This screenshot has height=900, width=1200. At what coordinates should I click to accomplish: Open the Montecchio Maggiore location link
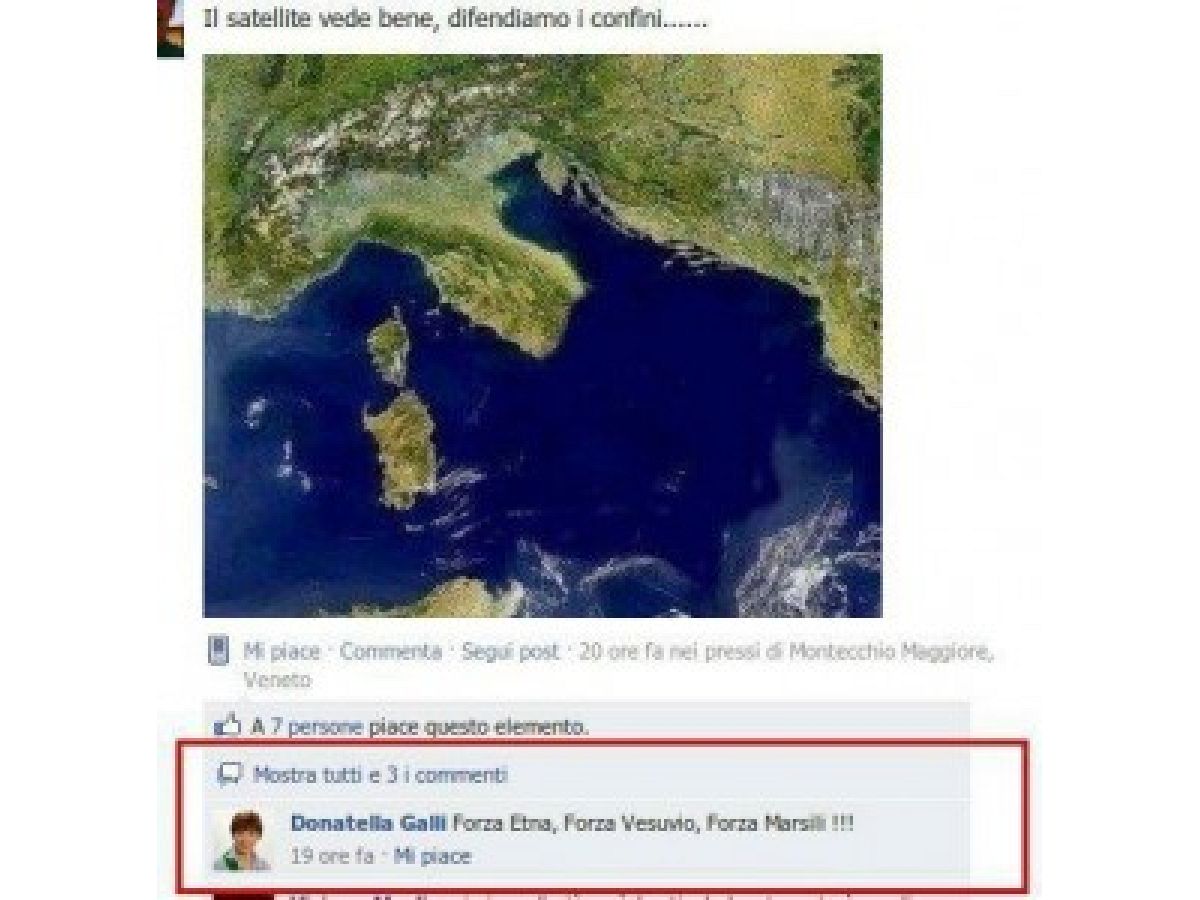889,652
